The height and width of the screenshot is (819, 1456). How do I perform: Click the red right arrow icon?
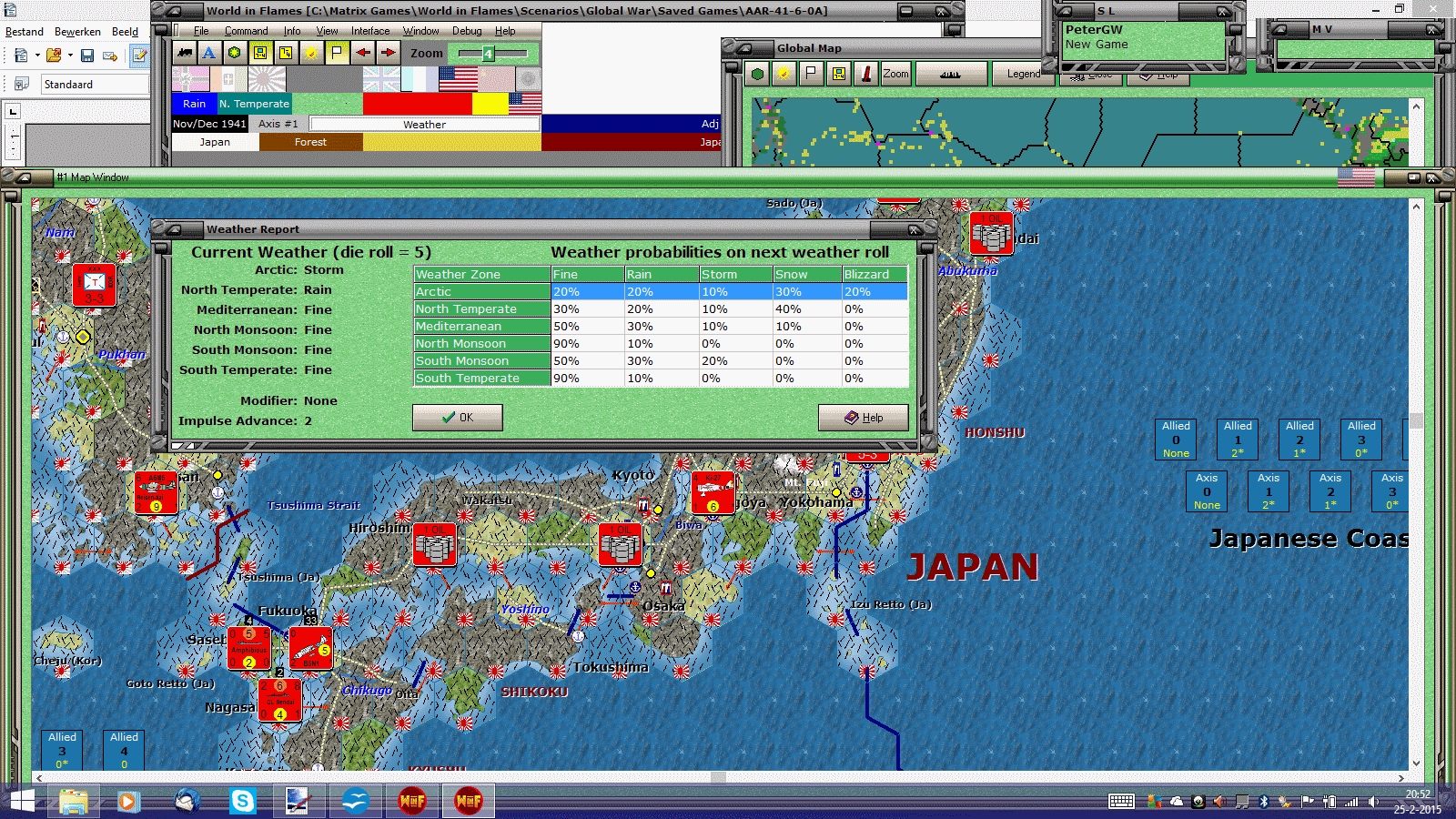pos(389,53)
